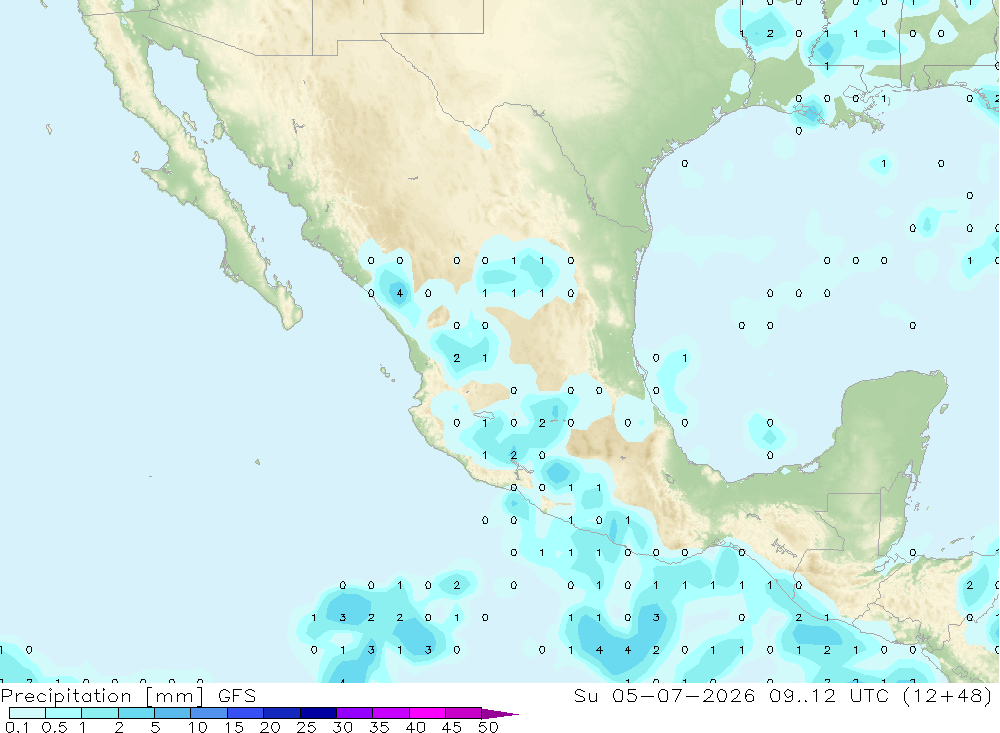The image size is (1000, 733).
Task: Click the '25' legend scale label
Action: click(306, 727)
